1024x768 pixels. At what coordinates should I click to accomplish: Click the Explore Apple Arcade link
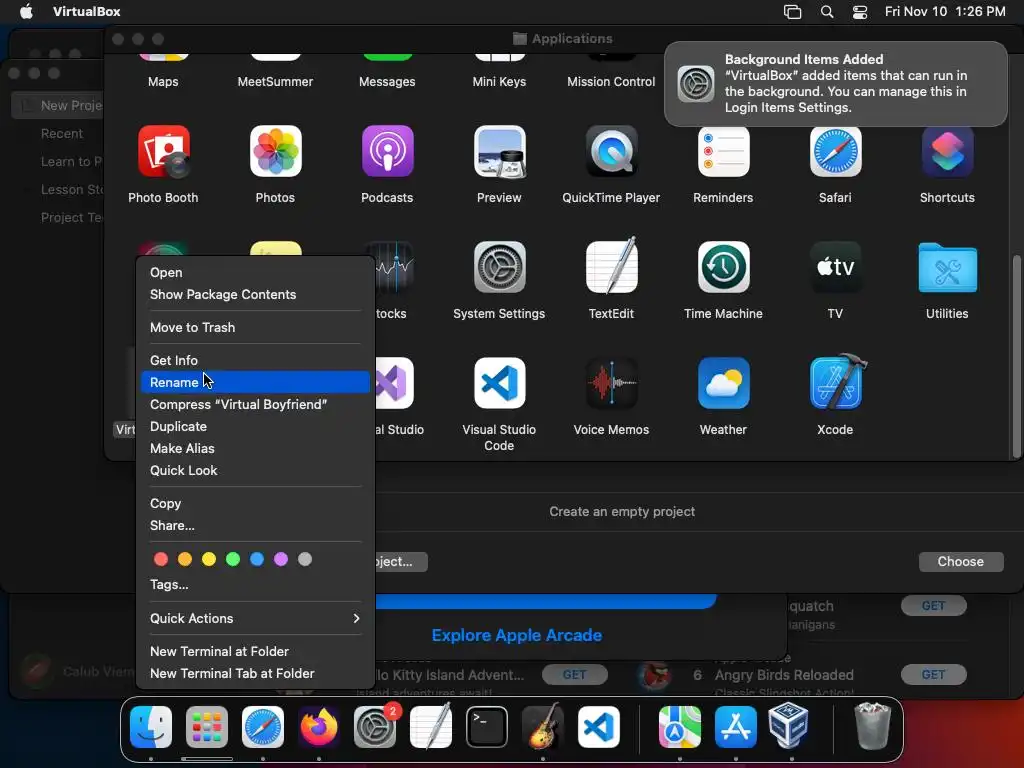tap(517, 635)
